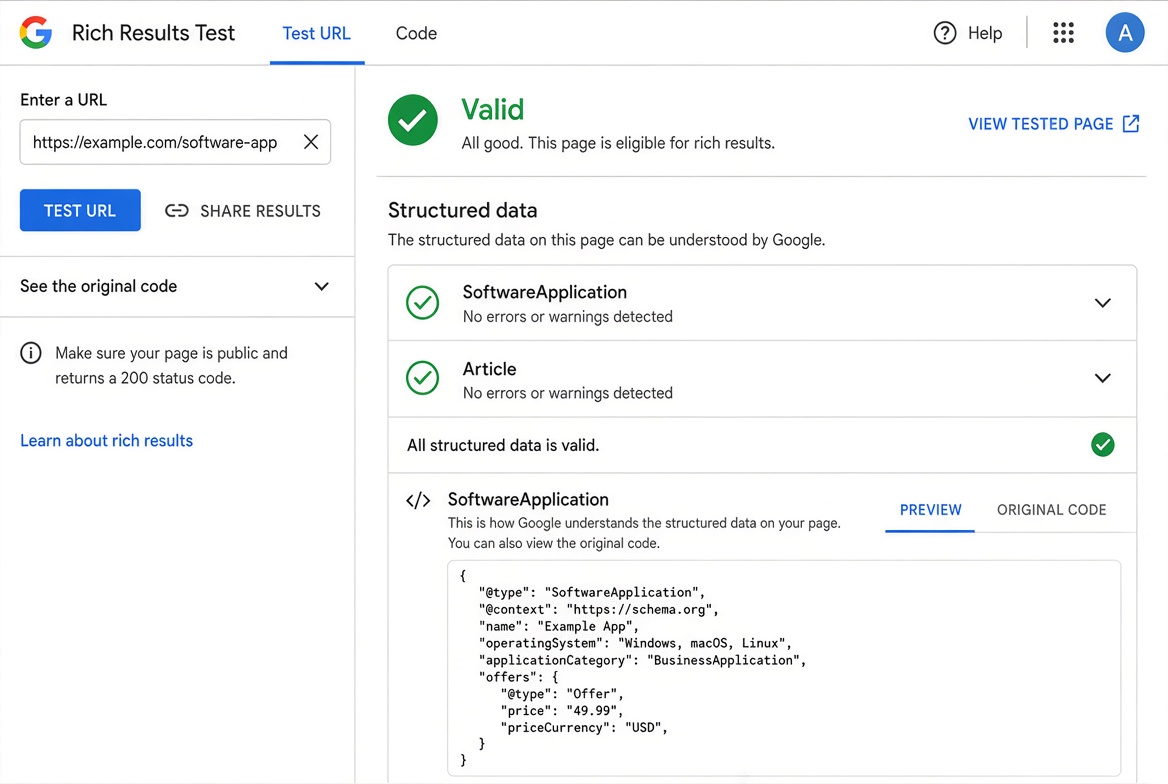This screenshot has width=1168, height=784.
Task: Click the code brackets icon
Action: tap(418, 500)
